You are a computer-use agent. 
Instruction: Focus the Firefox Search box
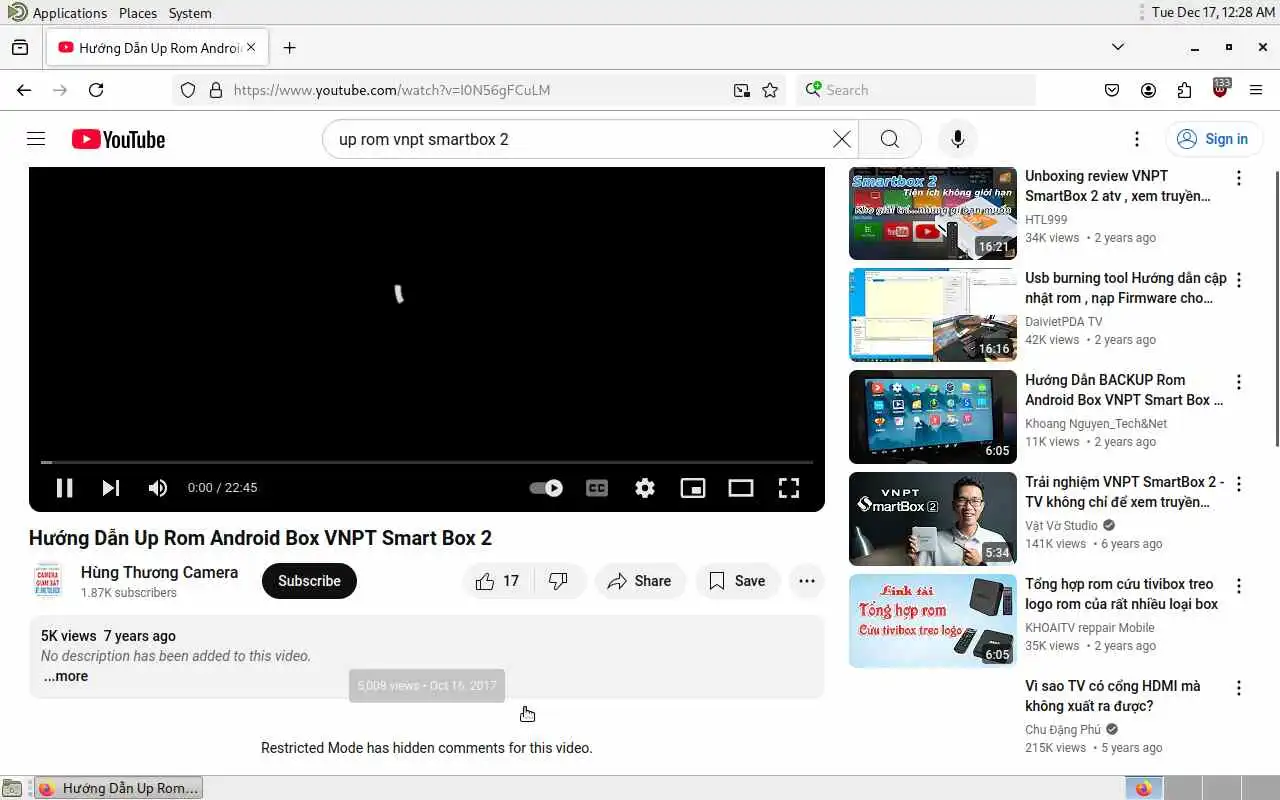(x=916, y=90)
